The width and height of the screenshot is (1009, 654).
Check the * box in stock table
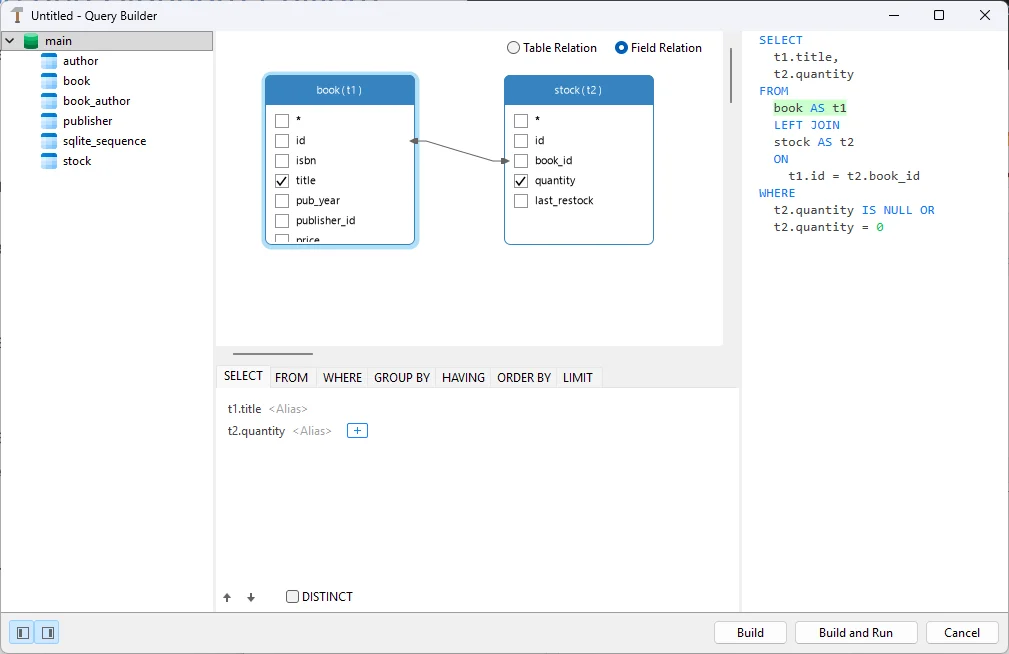521,120
